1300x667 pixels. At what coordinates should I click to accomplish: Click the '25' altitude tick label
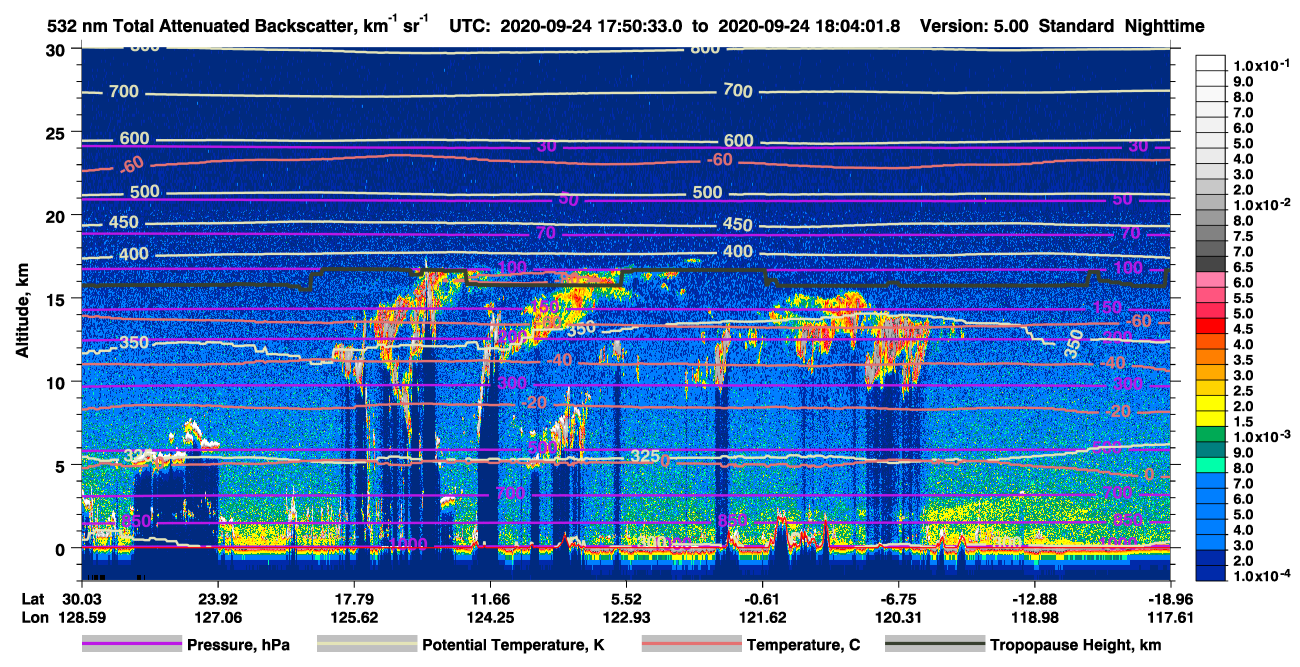point(57,133)
